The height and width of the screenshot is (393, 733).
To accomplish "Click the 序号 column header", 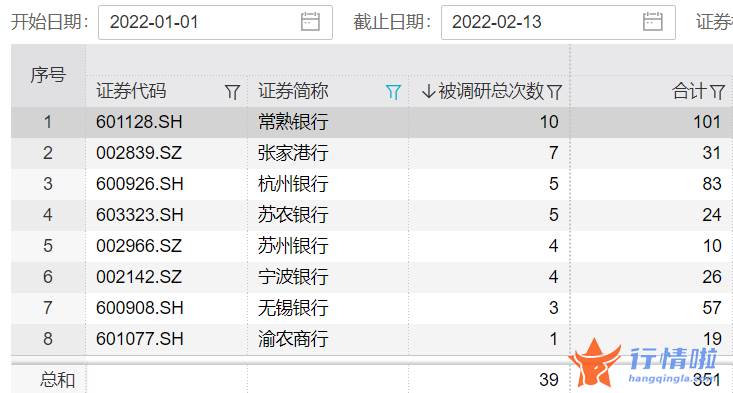I will (x=48, y=75).
